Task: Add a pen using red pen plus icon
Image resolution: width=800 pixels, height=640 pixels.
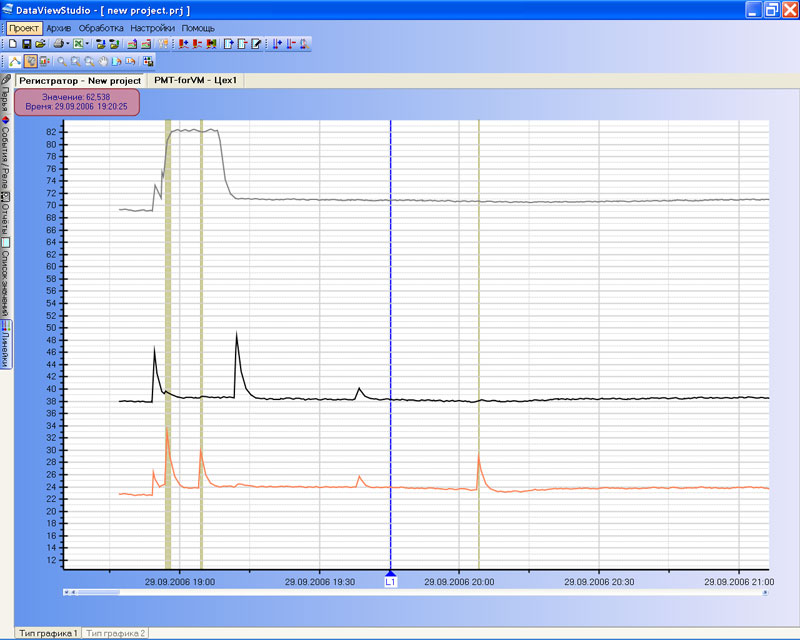Action: pos(184,44)
